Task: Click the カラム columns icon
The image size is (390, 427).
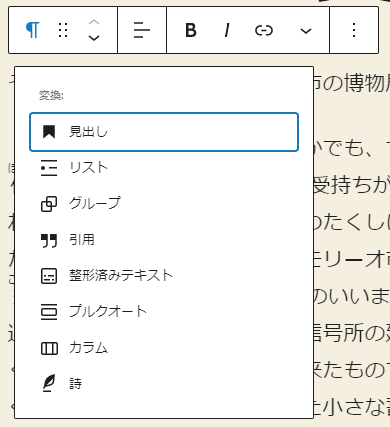Action: coord(49,348)
